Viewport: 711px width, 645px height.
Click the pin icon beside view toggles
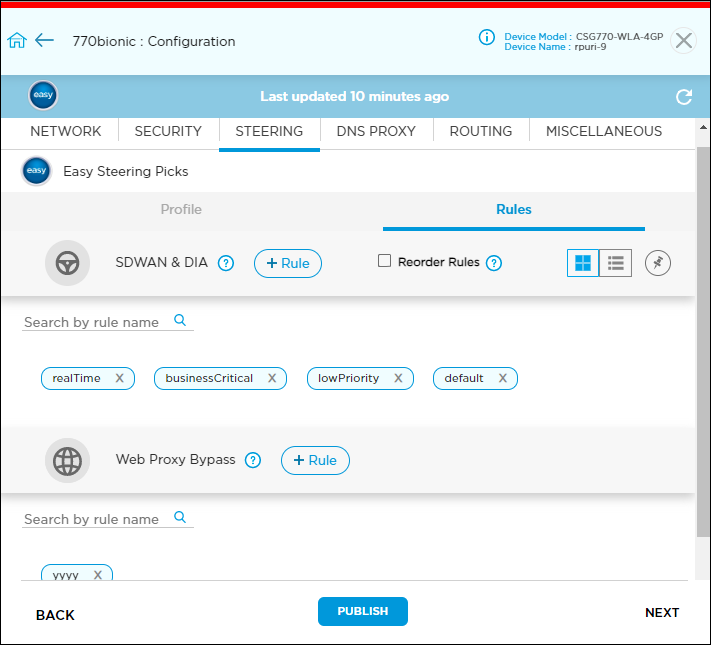tap(657, 263)
